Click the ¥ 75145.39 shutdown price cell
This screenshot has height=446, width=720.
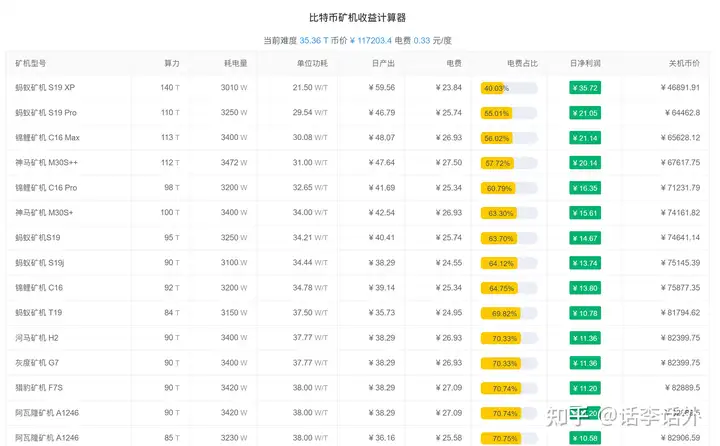click(680, 263)
